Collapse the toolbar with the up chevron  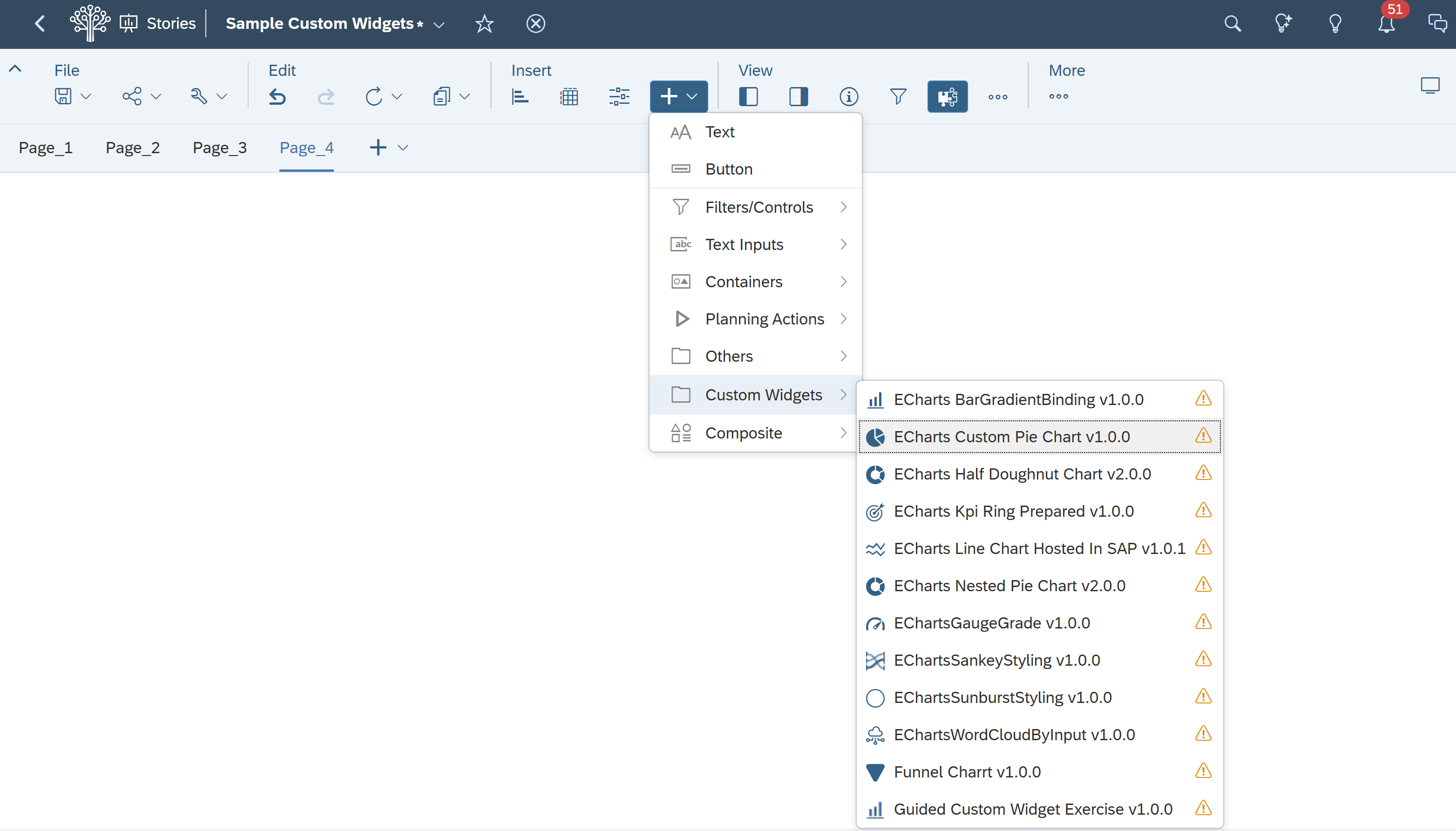point(15,68)
